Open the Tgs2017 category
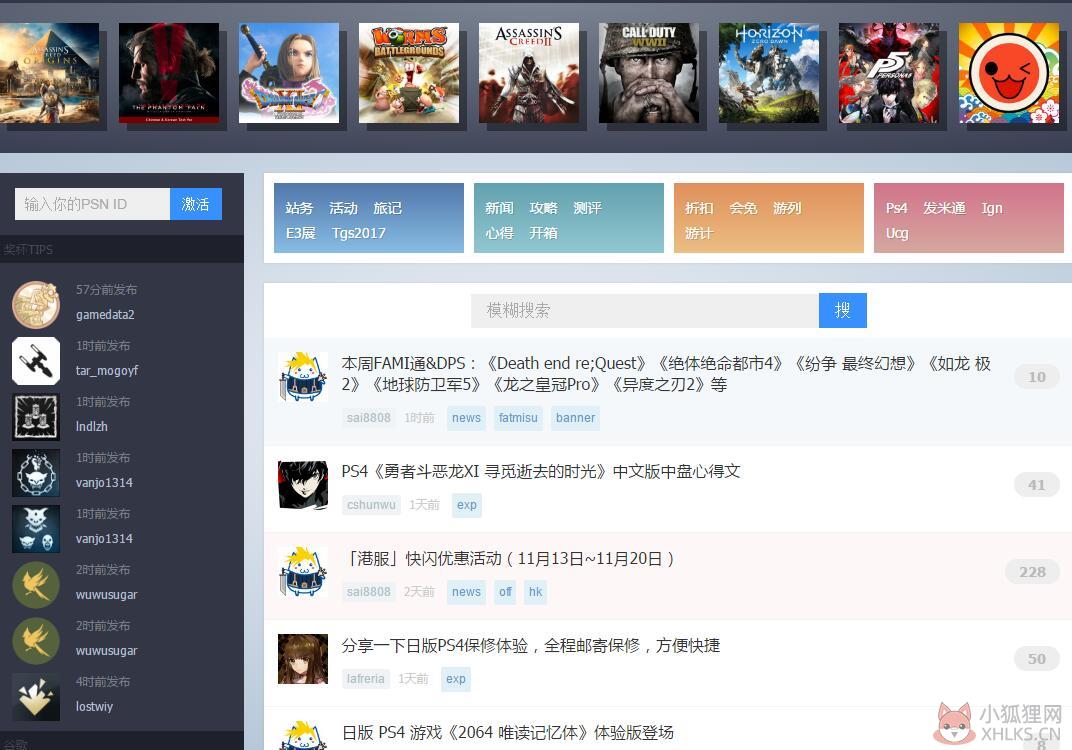 (x=359, y=233)
